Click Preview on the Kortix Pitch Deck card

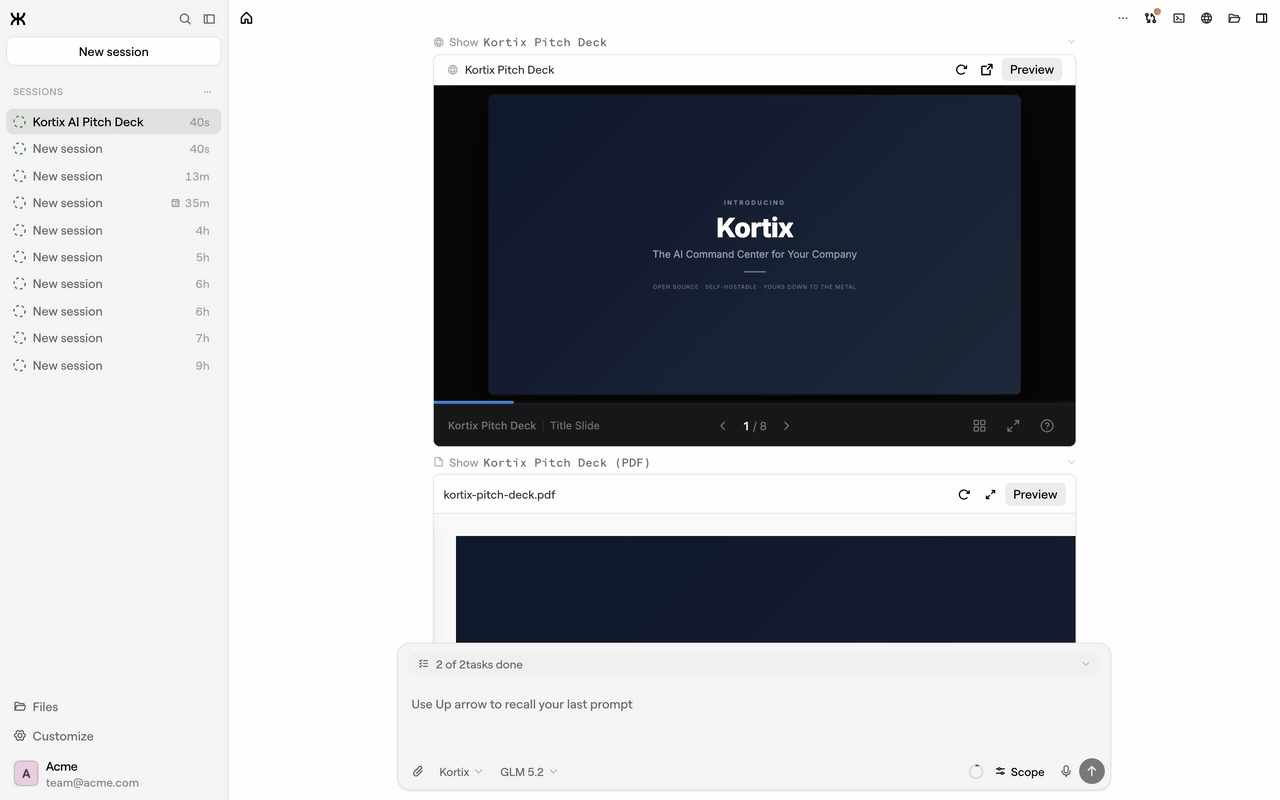[1032, 70]
